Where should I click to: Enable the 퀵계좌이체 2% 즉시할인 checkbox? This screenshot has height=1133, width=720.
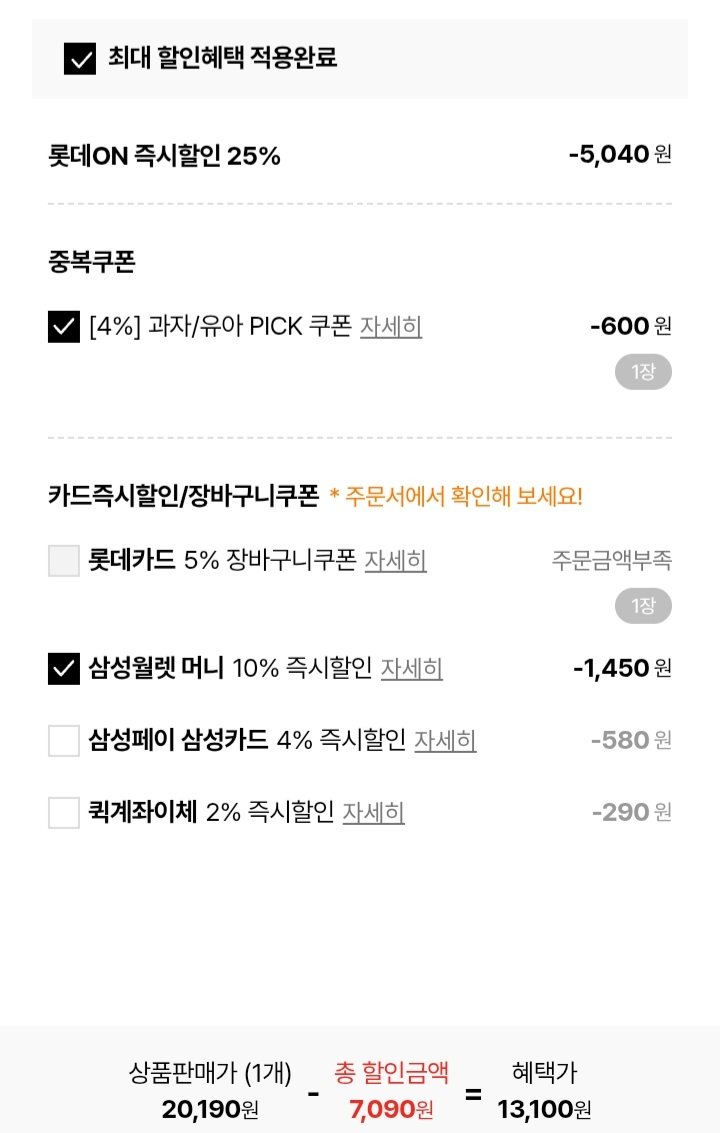(66, 812)
